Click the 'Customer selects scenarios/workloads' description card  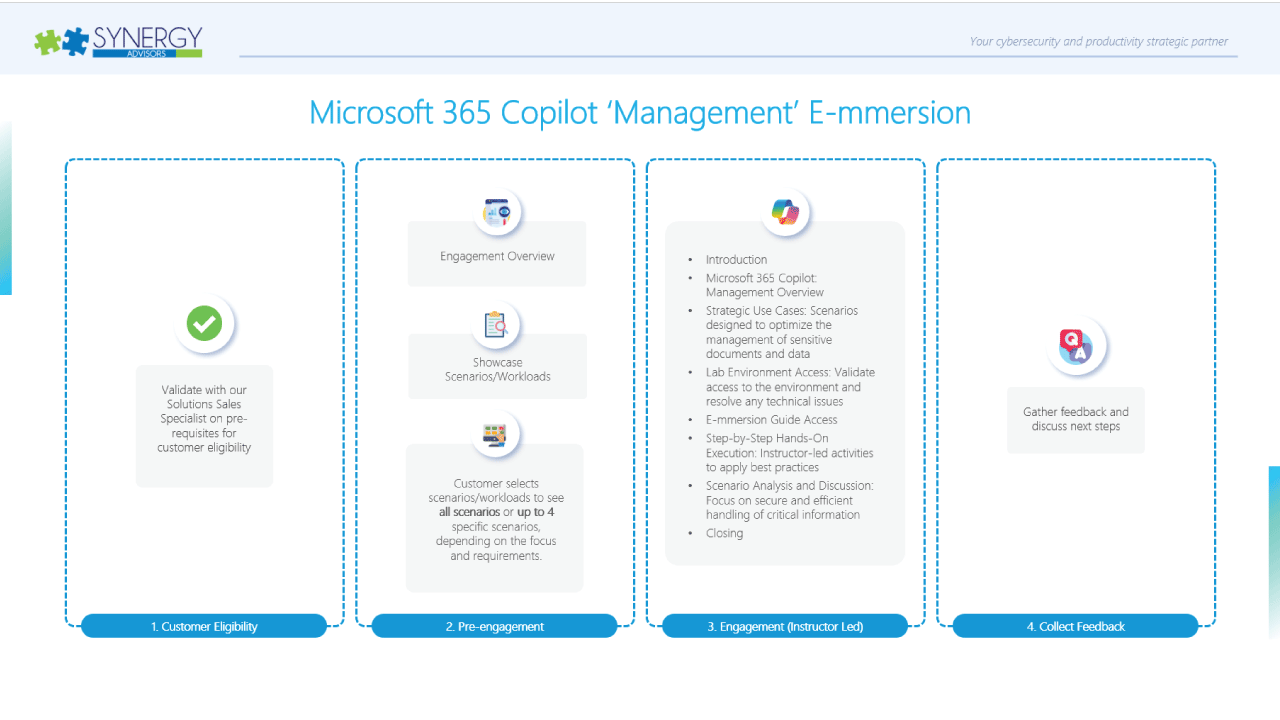495,519
